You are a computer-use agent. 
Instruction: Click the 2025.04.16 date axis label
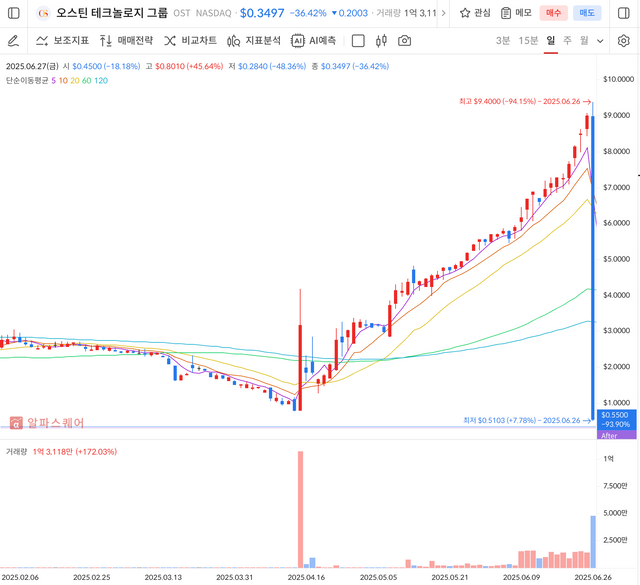tap(306, 577)
